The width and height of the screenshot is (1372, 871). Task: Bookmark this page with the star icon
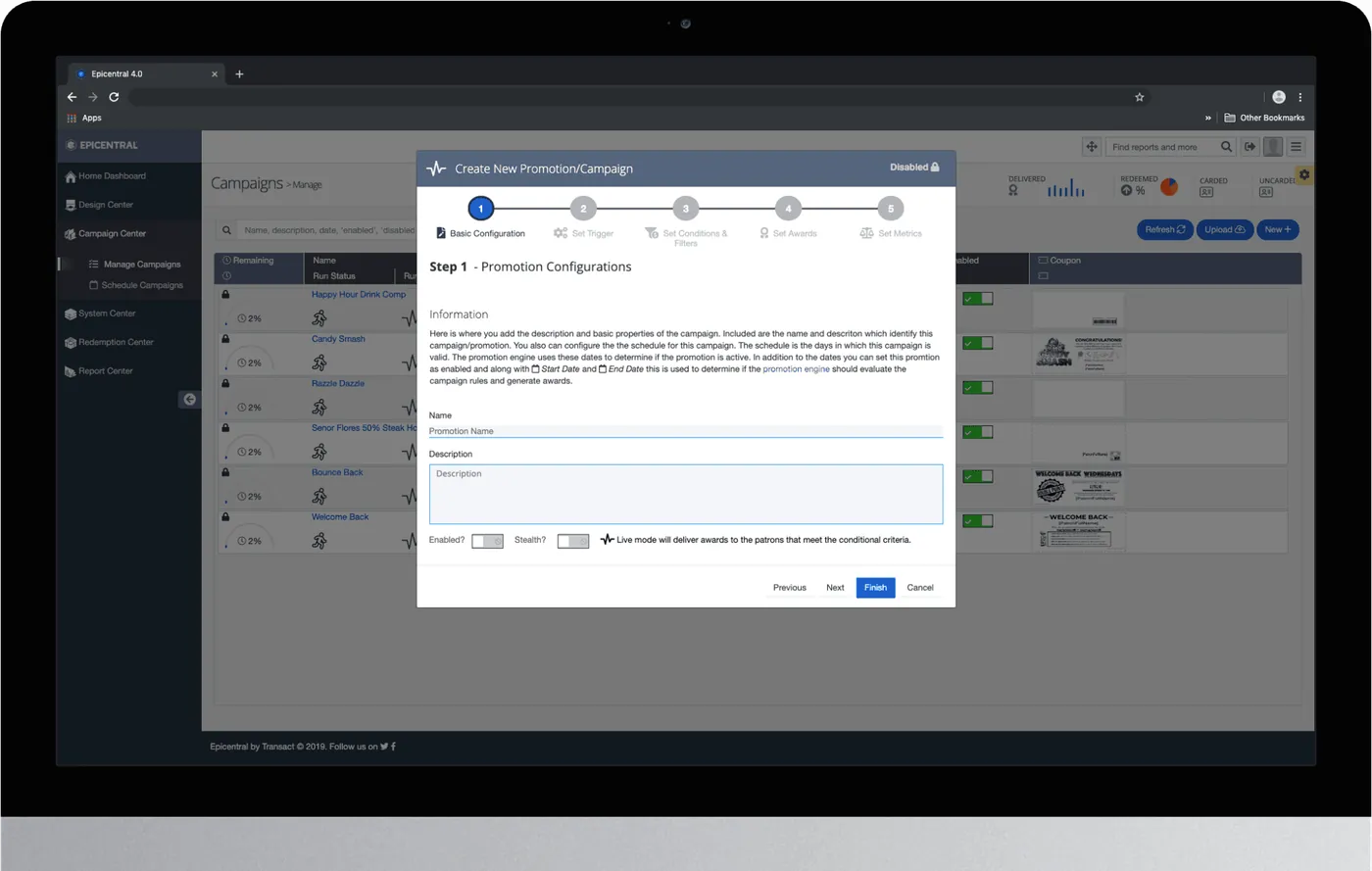pyautogui.click(x=1139, y=97)
